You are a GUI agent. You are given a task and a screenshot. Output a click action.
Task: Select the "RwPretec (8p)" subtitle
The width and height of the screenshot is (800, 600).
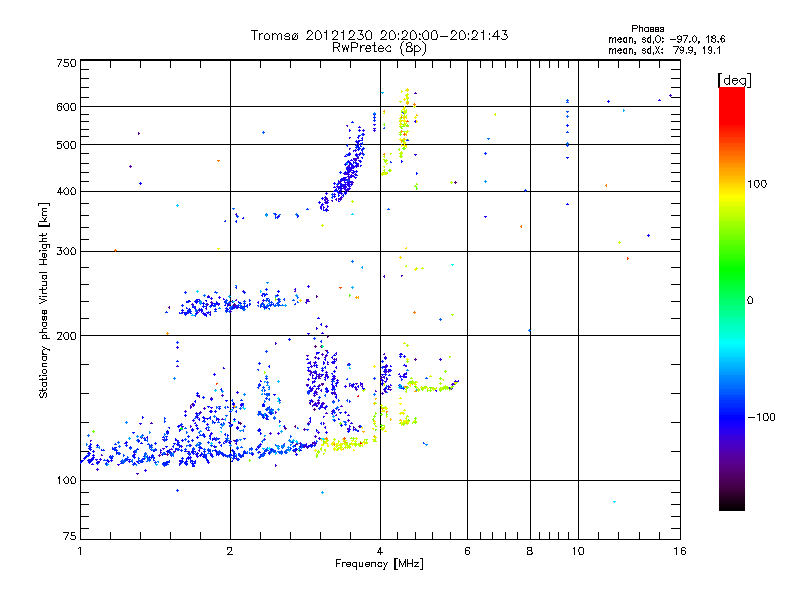pyautogui.click(x=379, y=48)
